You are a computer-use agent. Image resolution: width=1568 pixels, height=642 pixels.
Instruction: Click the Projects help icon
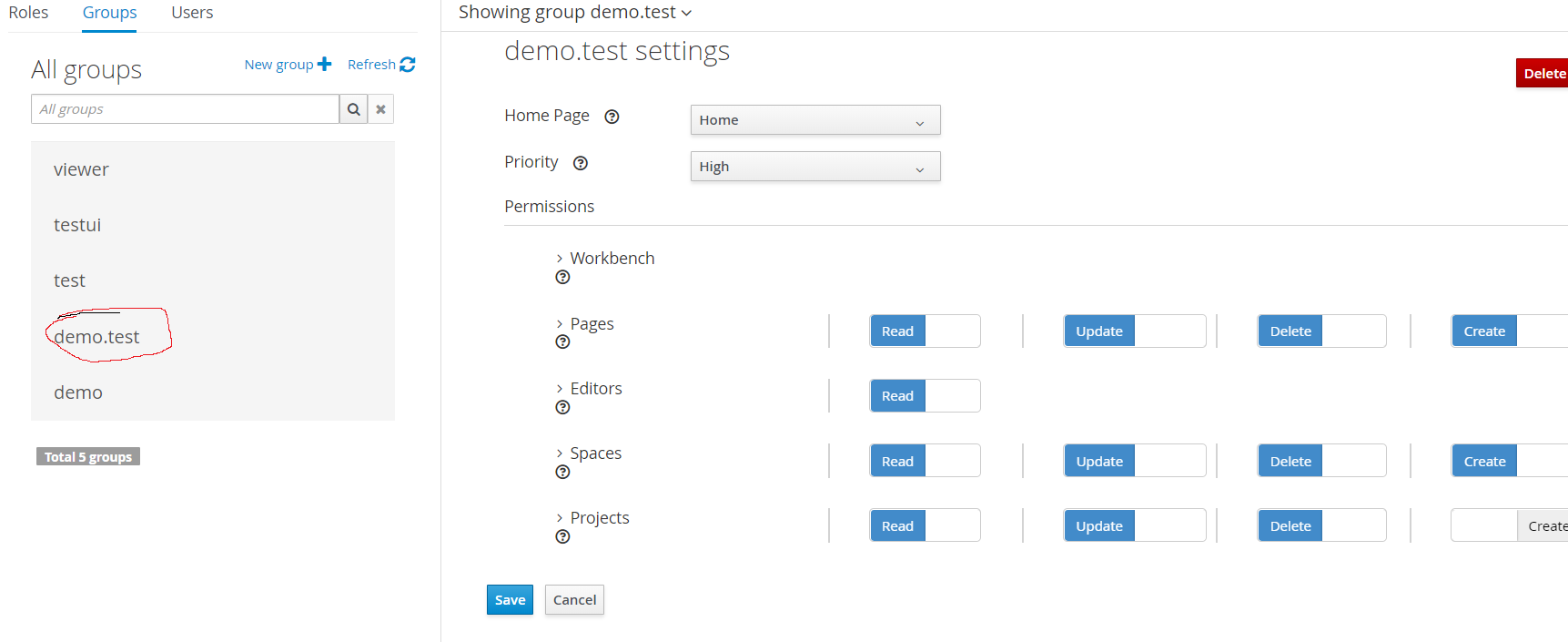(562, 536)
